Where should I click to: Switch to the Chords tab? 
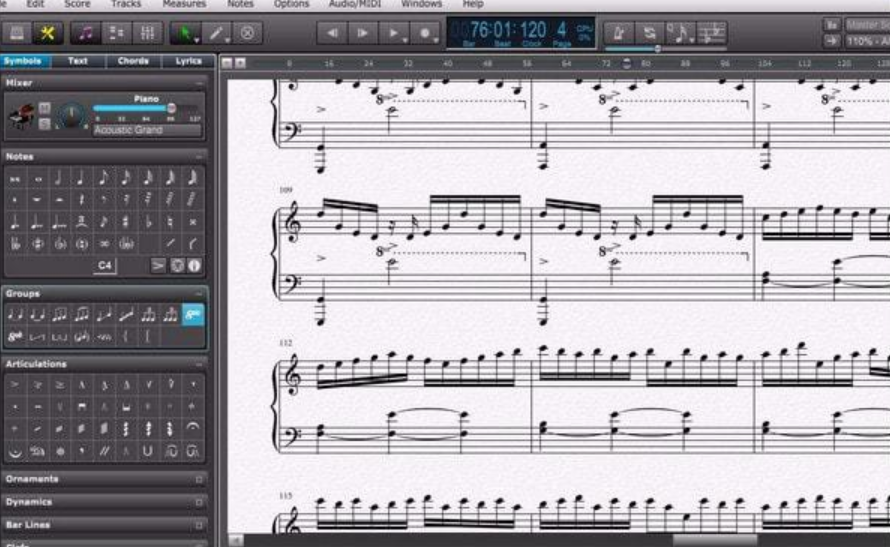[132, 61]
